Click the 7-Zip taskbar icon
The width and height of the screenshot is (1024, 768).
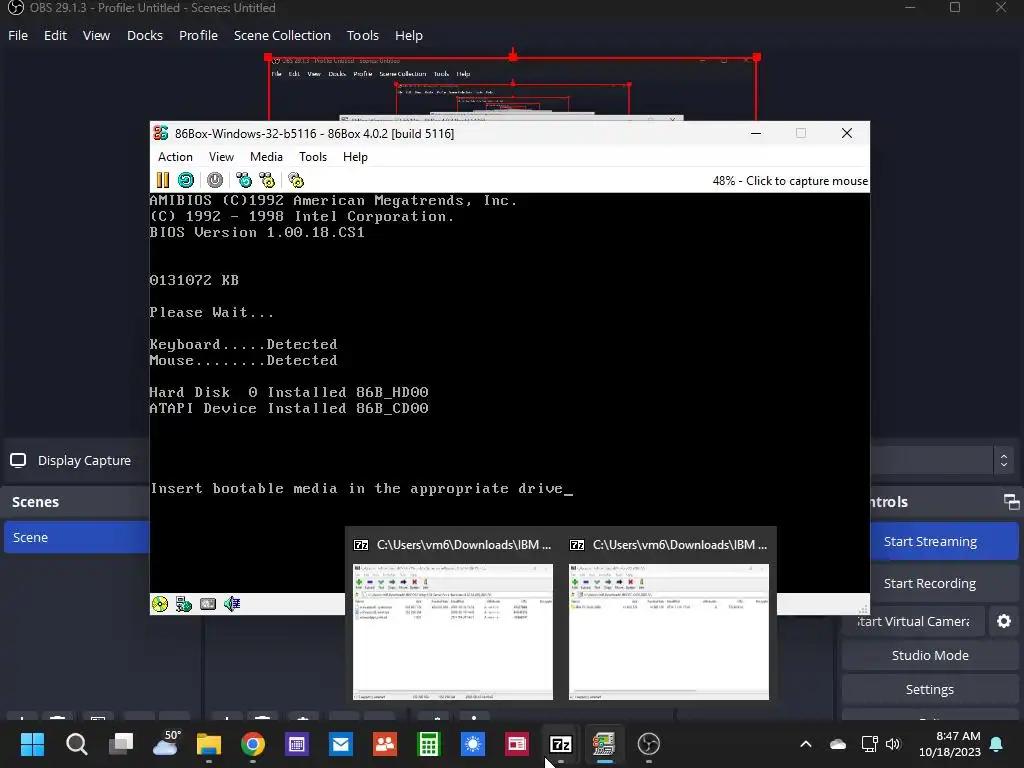561,744
